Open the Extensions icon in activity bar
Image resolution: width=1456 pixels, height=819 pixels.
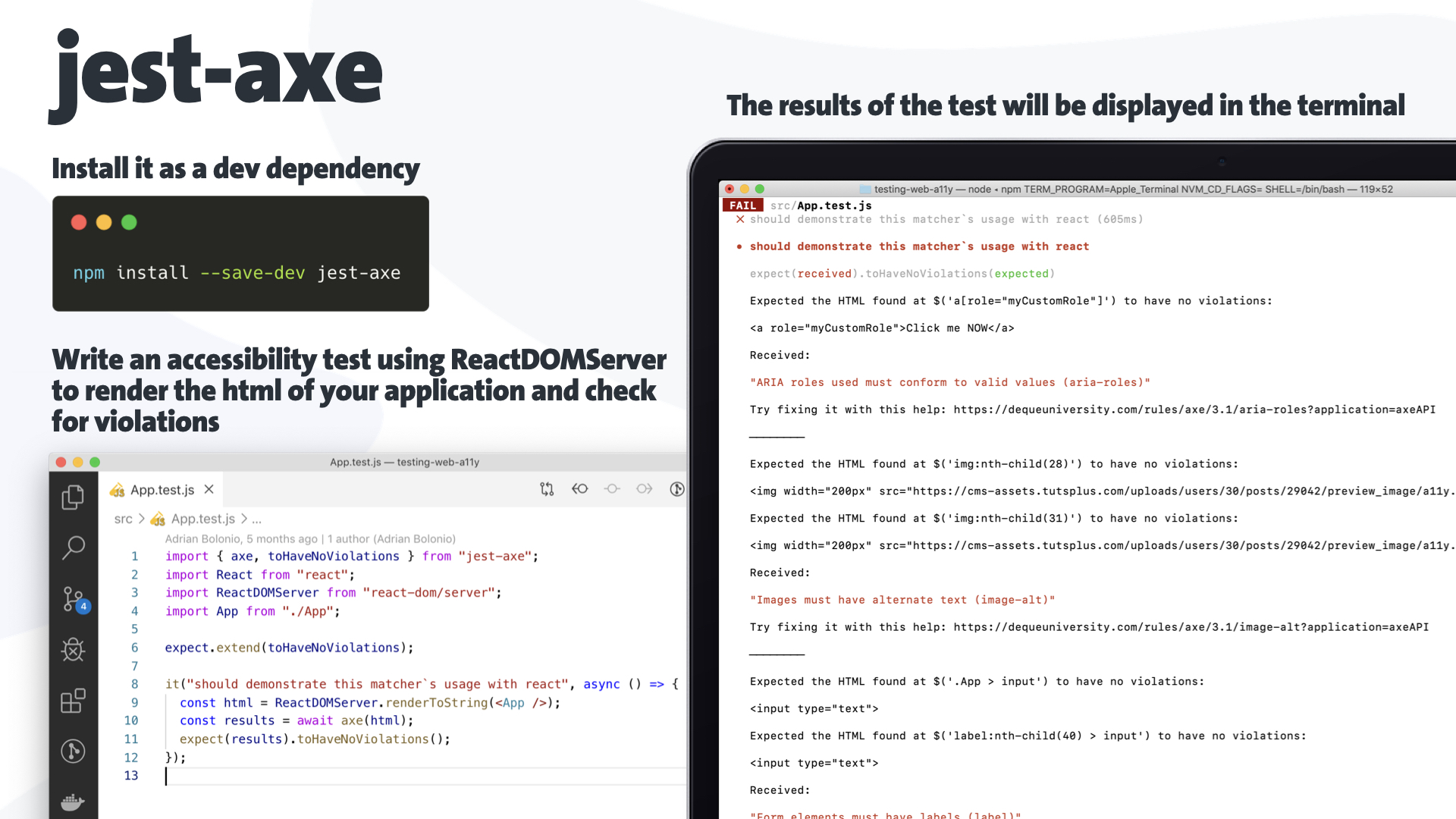(73, 701)
